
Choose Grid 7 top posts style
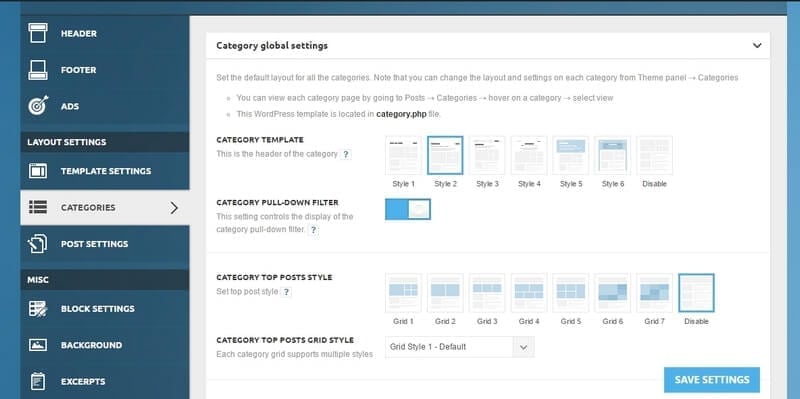[654, 293]
